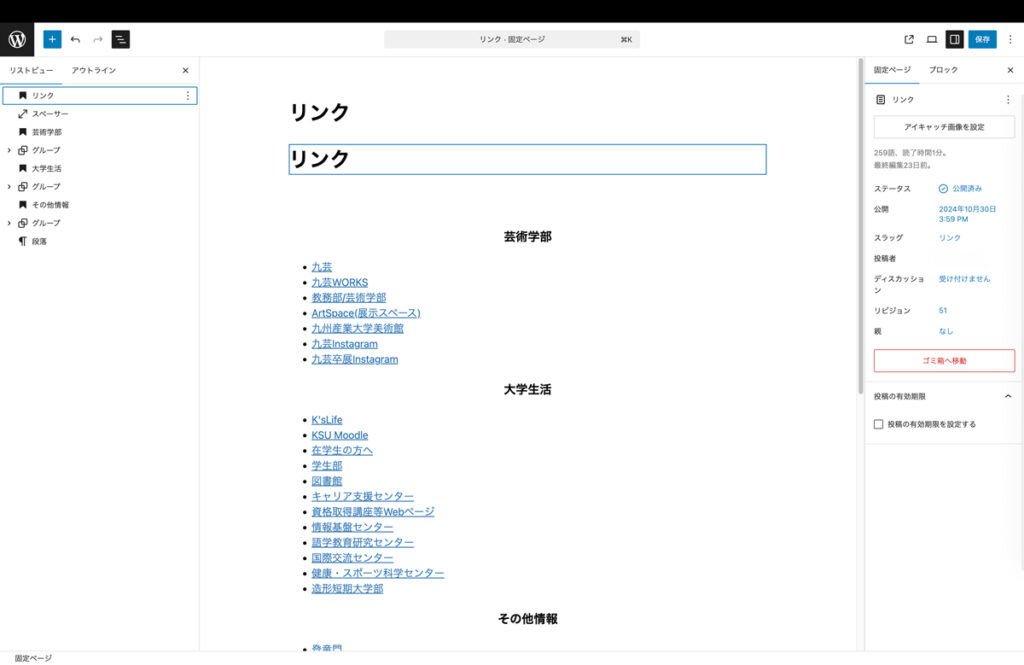Expand the グループ item below 芸術学部
1024x665 pixels.
[x=9, y=150]
